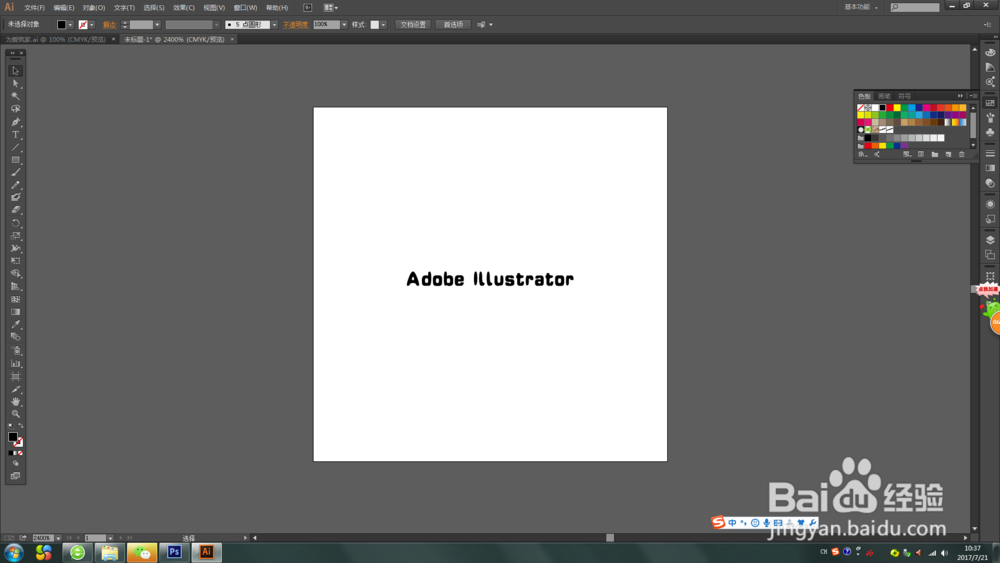The width and height of the screenshot is (1000, 563).
Task: Select the Scale tool
Action: tap(15, 236)
